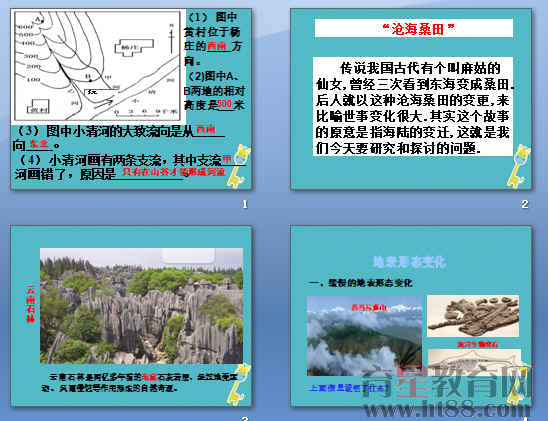Click the 麻姑 legend text paragraph
This screenshot has height=421, width=548.
pos(413,107)
